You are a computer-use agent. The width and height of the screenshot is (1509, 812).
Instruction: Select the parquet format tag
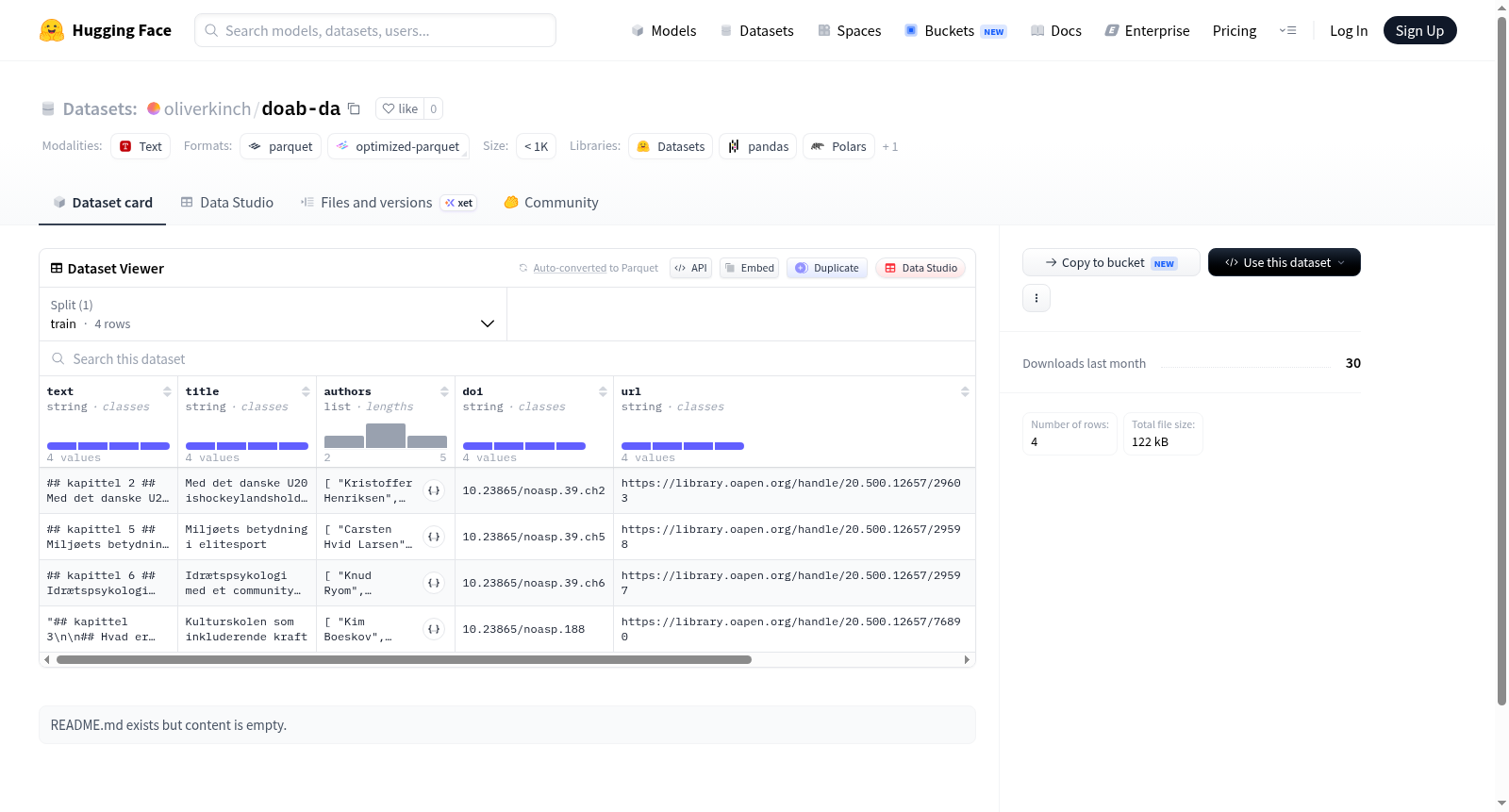click(x=280, y=146)
